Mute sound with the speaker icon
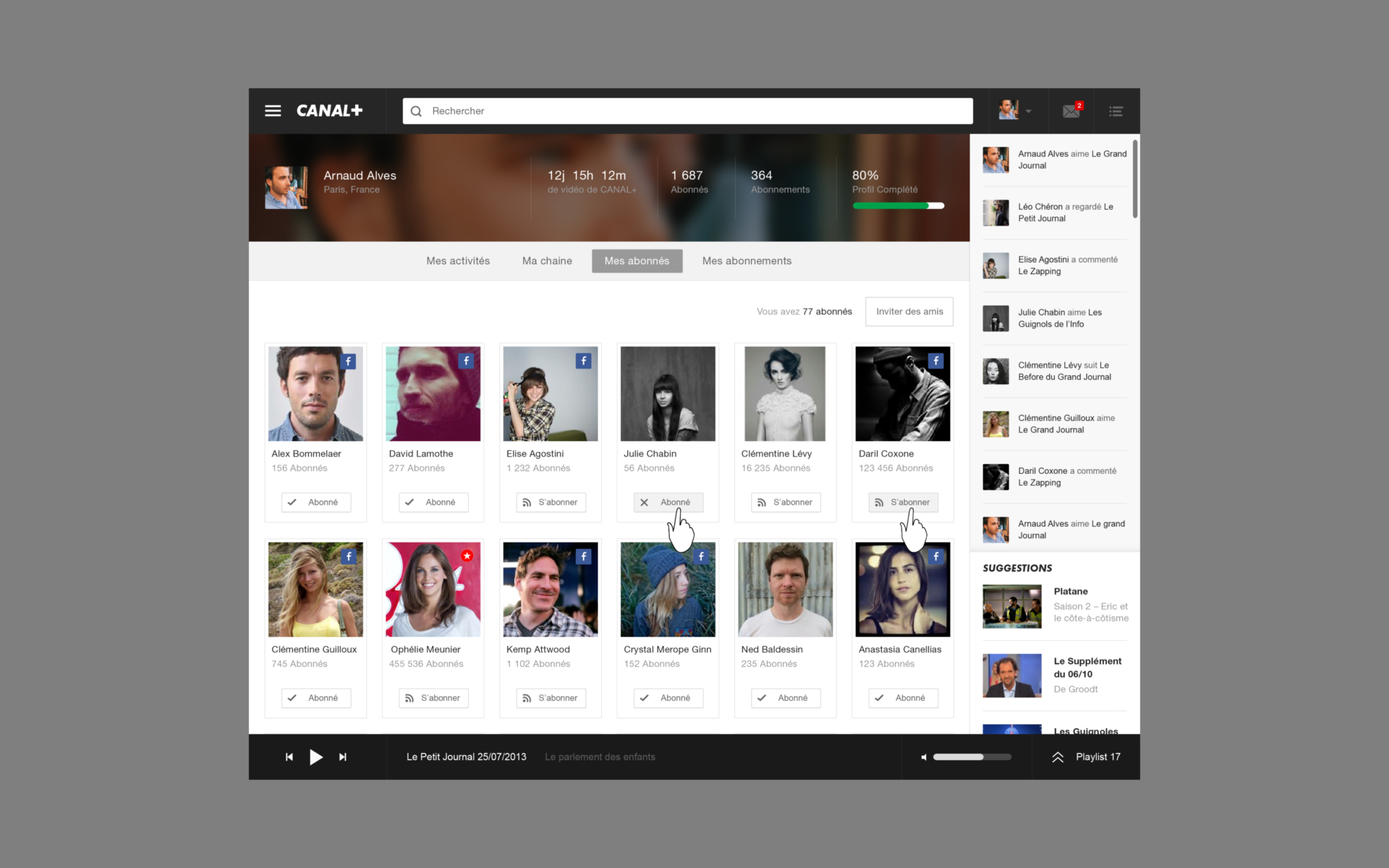This screenshot has height=868, width=1389. pos(923,757)
